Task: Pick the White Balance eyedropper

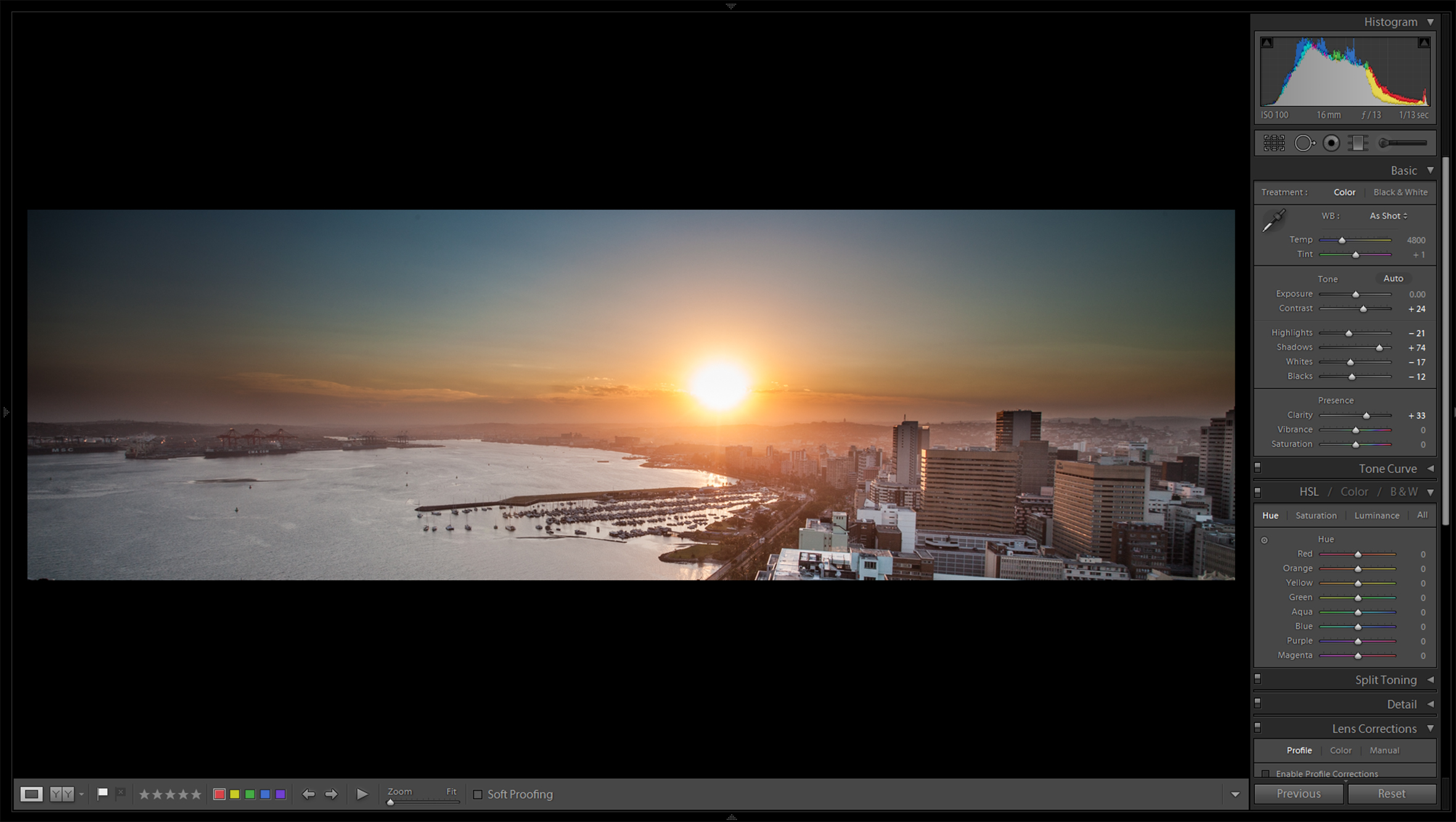Action: (1273, 221)
